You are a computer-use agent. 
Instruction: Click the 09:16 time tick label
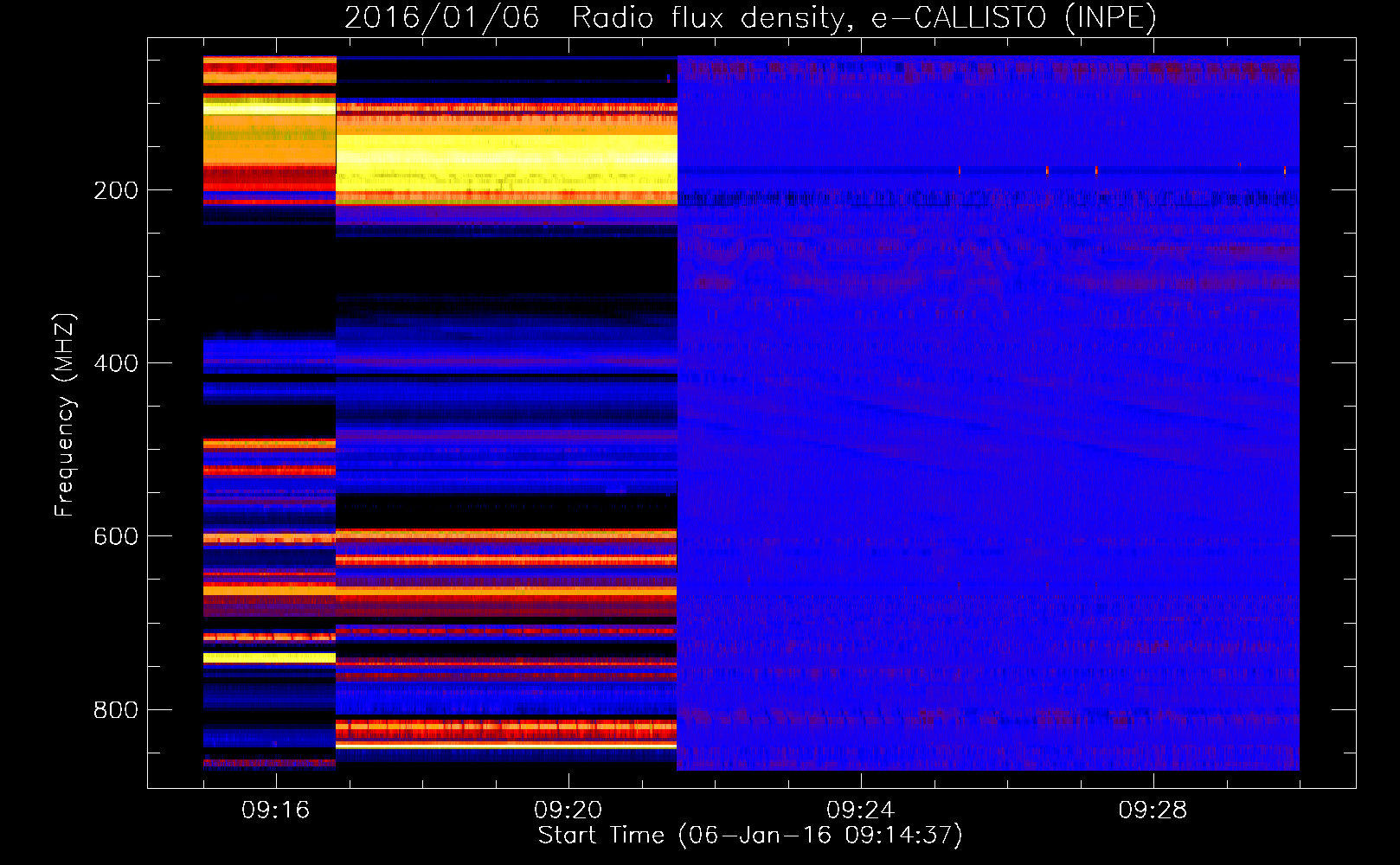(x=276, y=811)
